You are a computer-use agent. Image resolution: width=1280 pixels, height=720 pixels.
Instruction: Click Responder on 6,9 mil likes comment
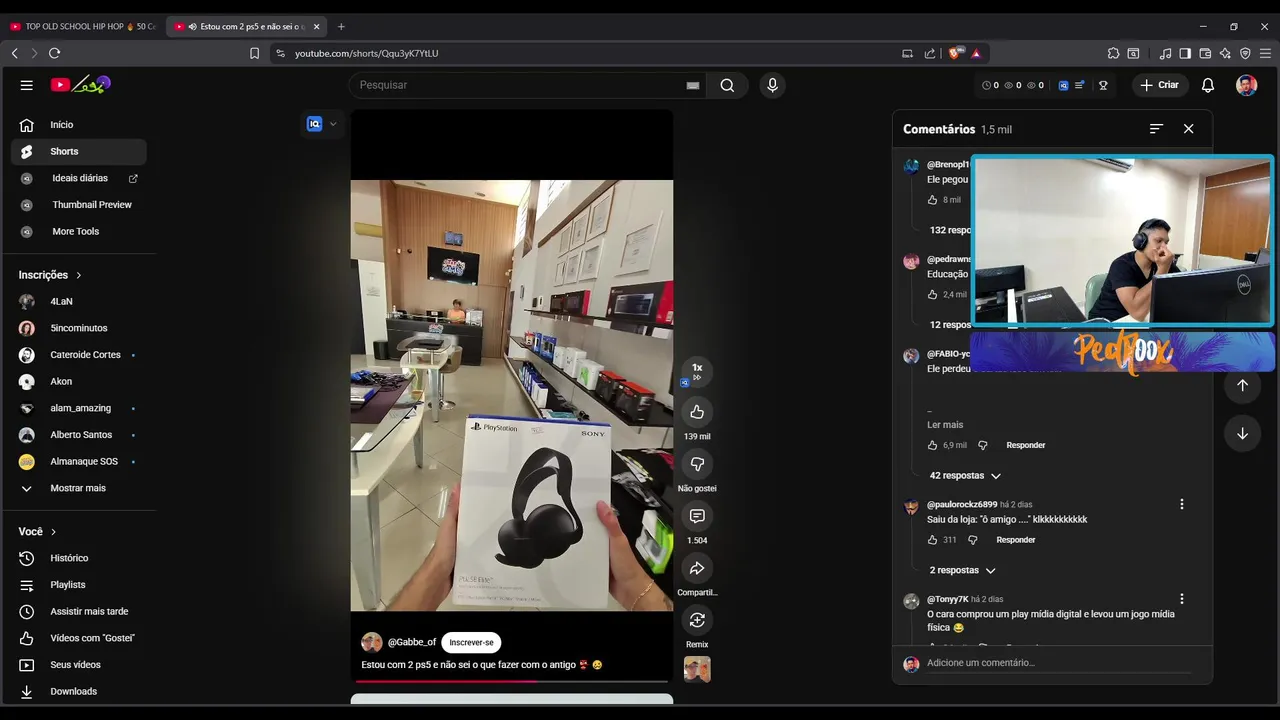(1025, 445)
